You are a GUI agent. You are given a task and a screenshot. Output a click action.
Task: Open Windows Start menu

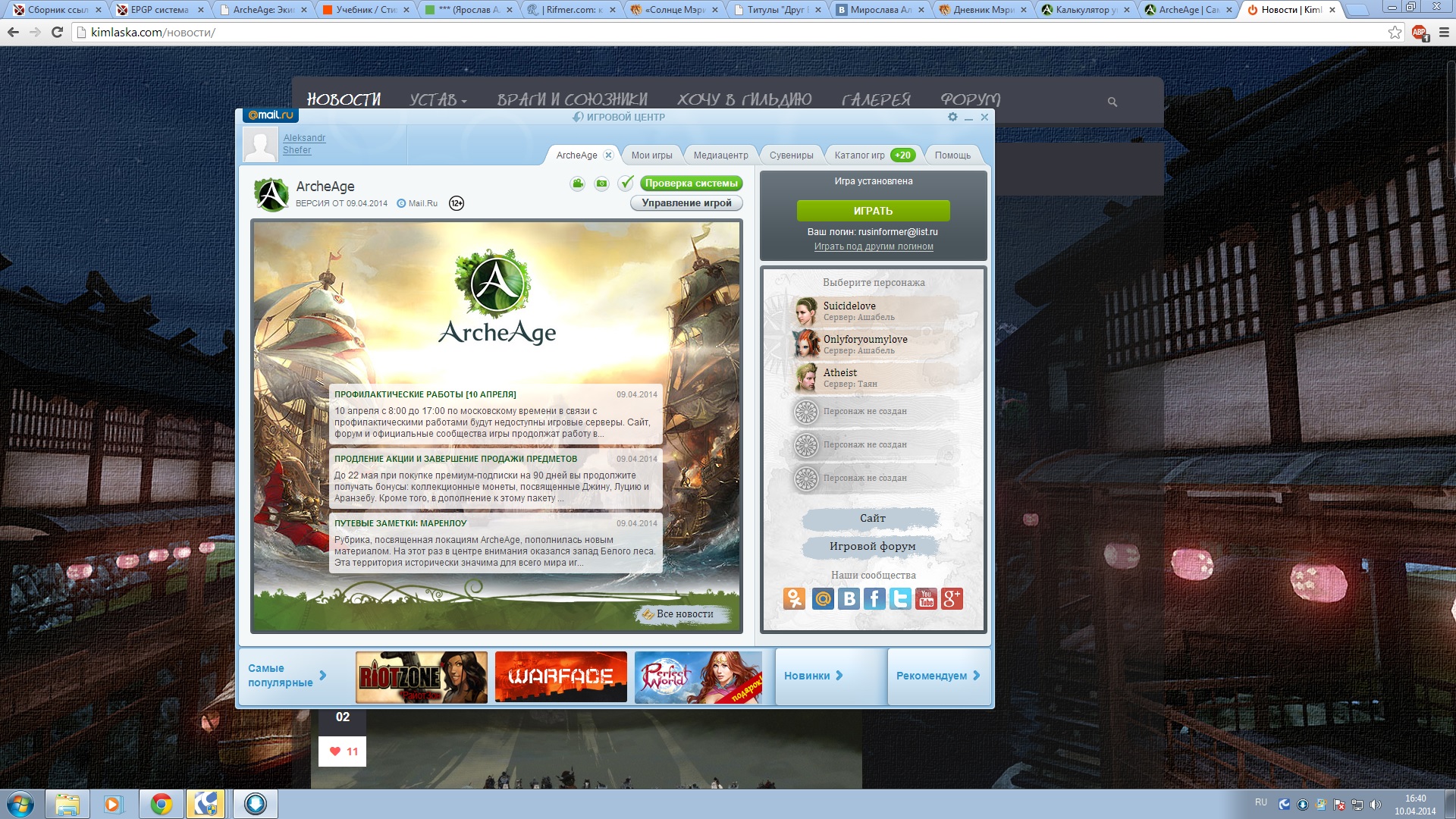20,804
